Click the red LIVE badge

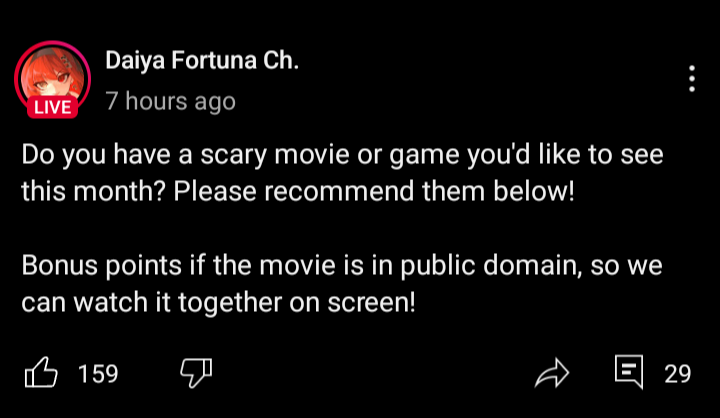(52, 107)
